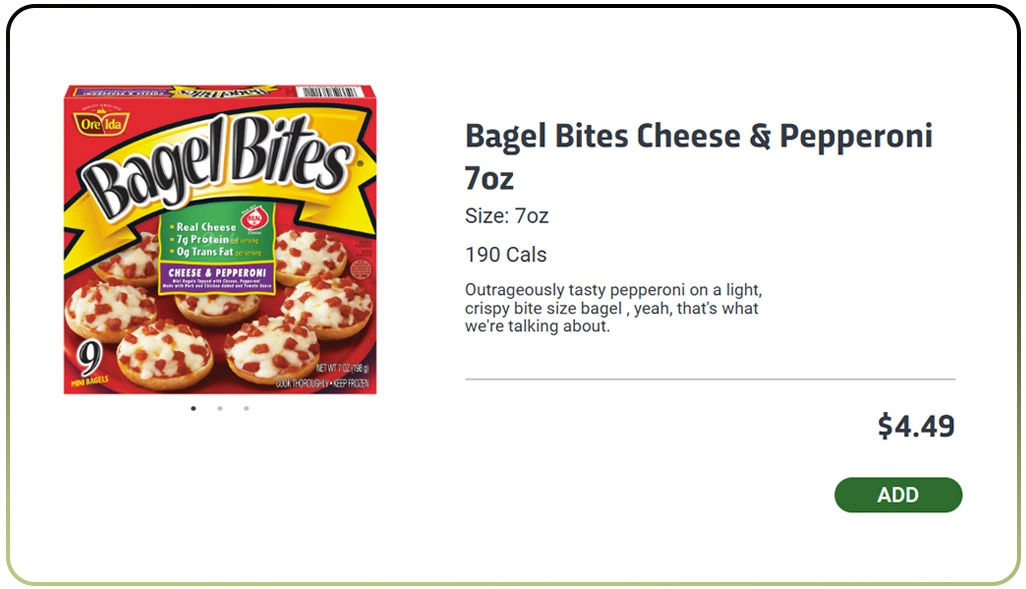Click the Size: 7oz label
1026x589 pixels.
tap(506, 216)
